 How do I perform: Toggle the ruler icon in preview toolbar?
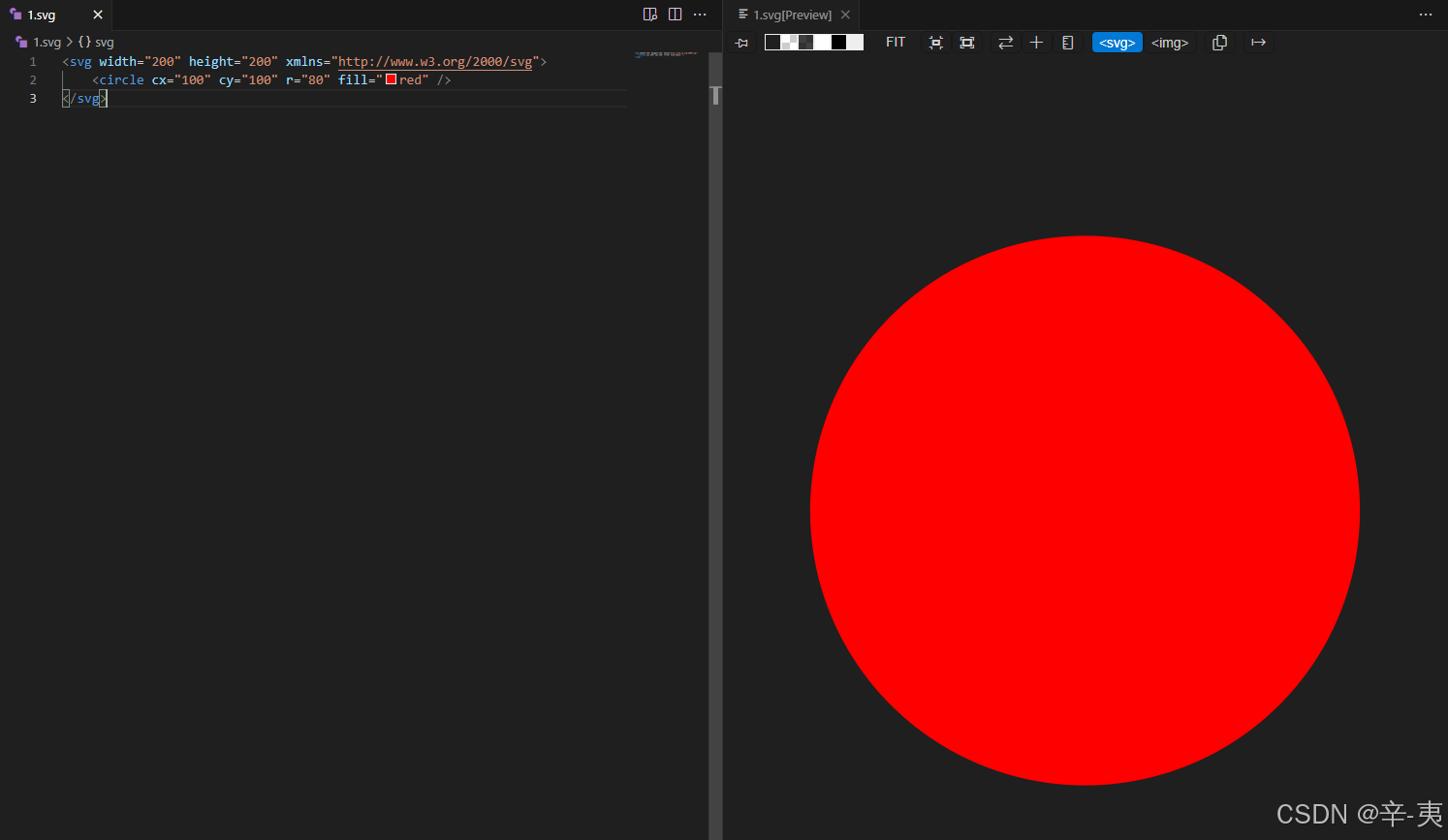[x=1068, y=43]
